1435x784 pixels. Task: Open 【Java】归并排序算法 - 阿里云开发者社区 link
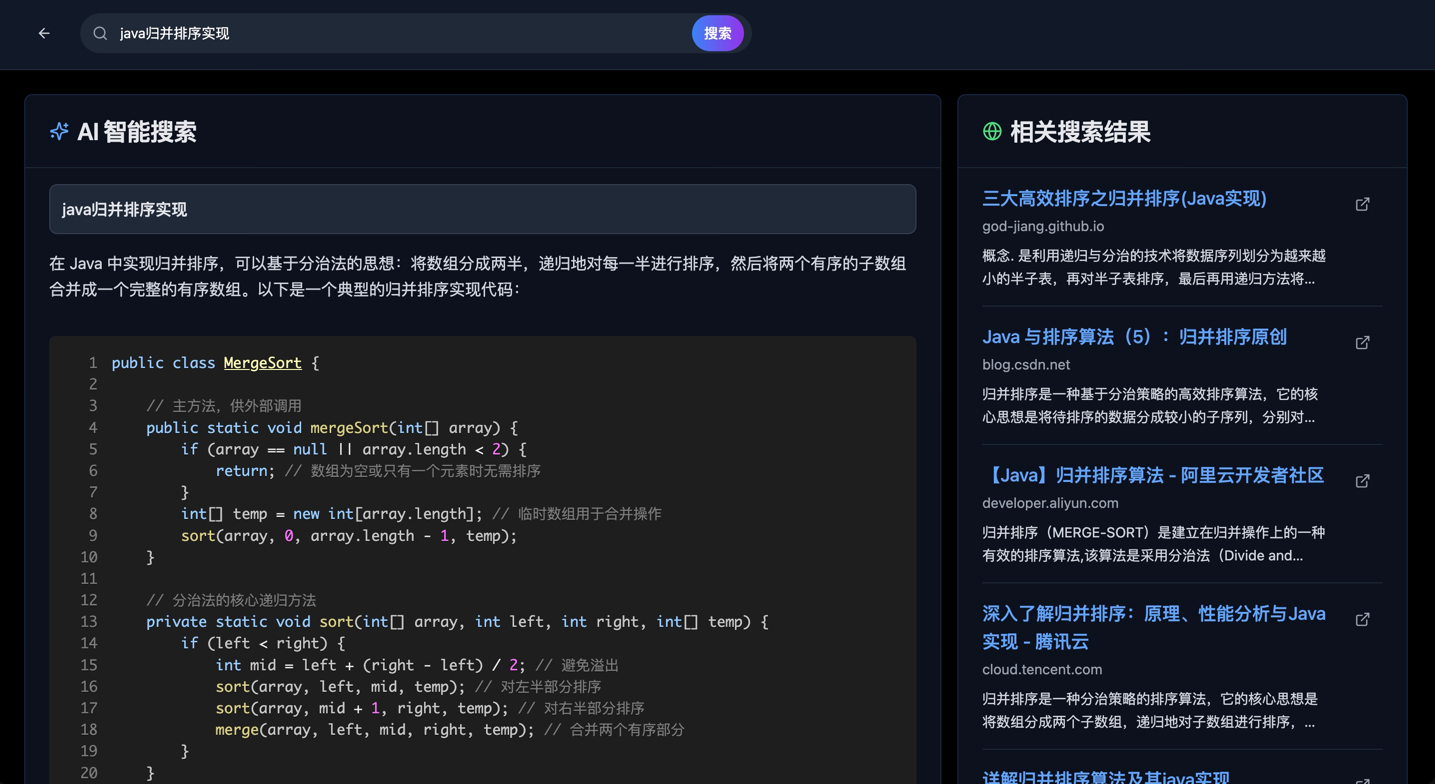click(1152, 475)
